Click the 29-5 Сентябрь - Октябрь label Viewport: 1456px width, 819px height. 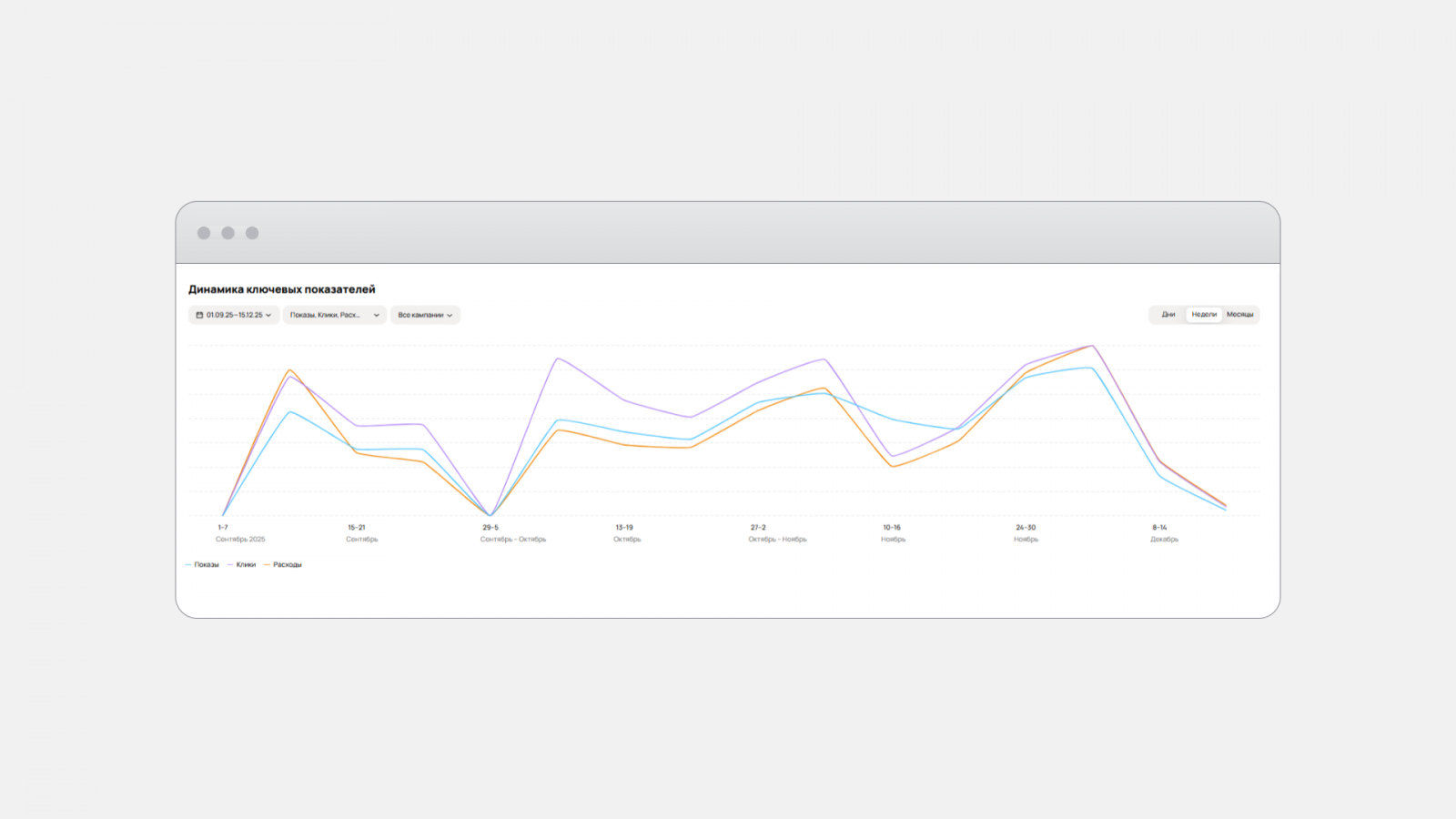click(490, 528)
